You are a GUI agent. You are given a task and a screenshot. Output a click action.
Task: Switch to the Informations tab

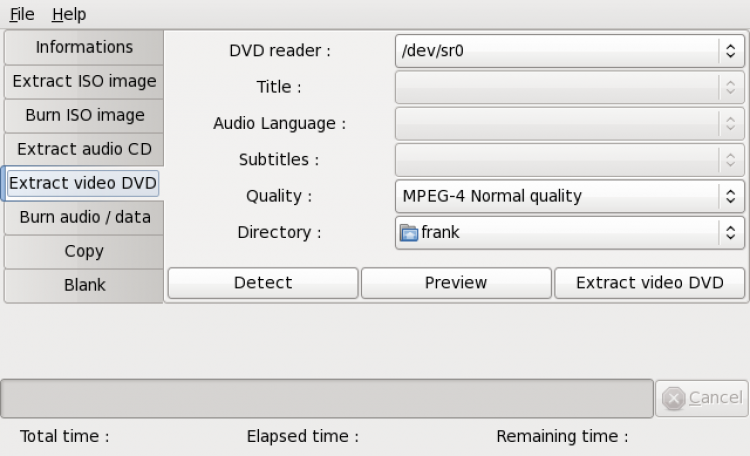(x=84, y=47)
